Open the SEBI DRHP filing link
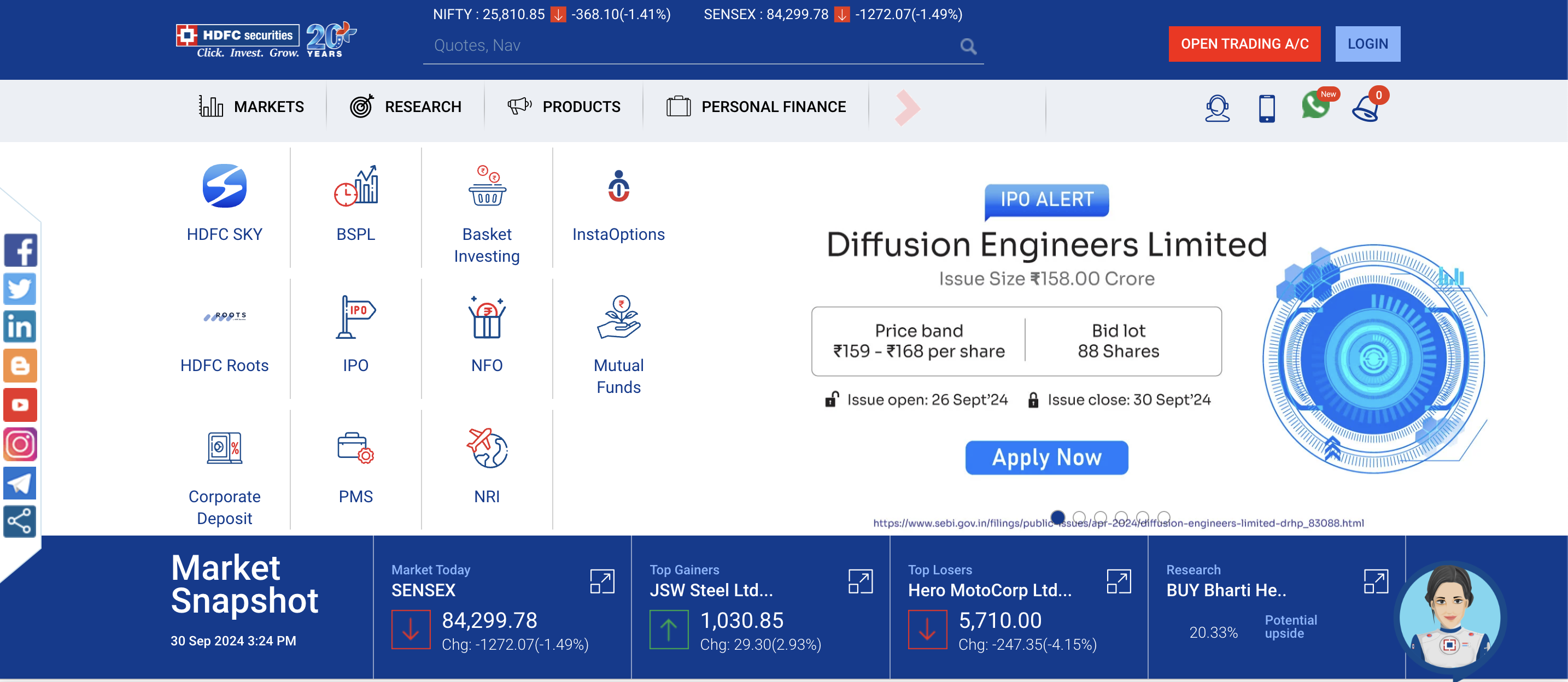The width and height of the screenshot is (1568, 682). coord(1118,523)
